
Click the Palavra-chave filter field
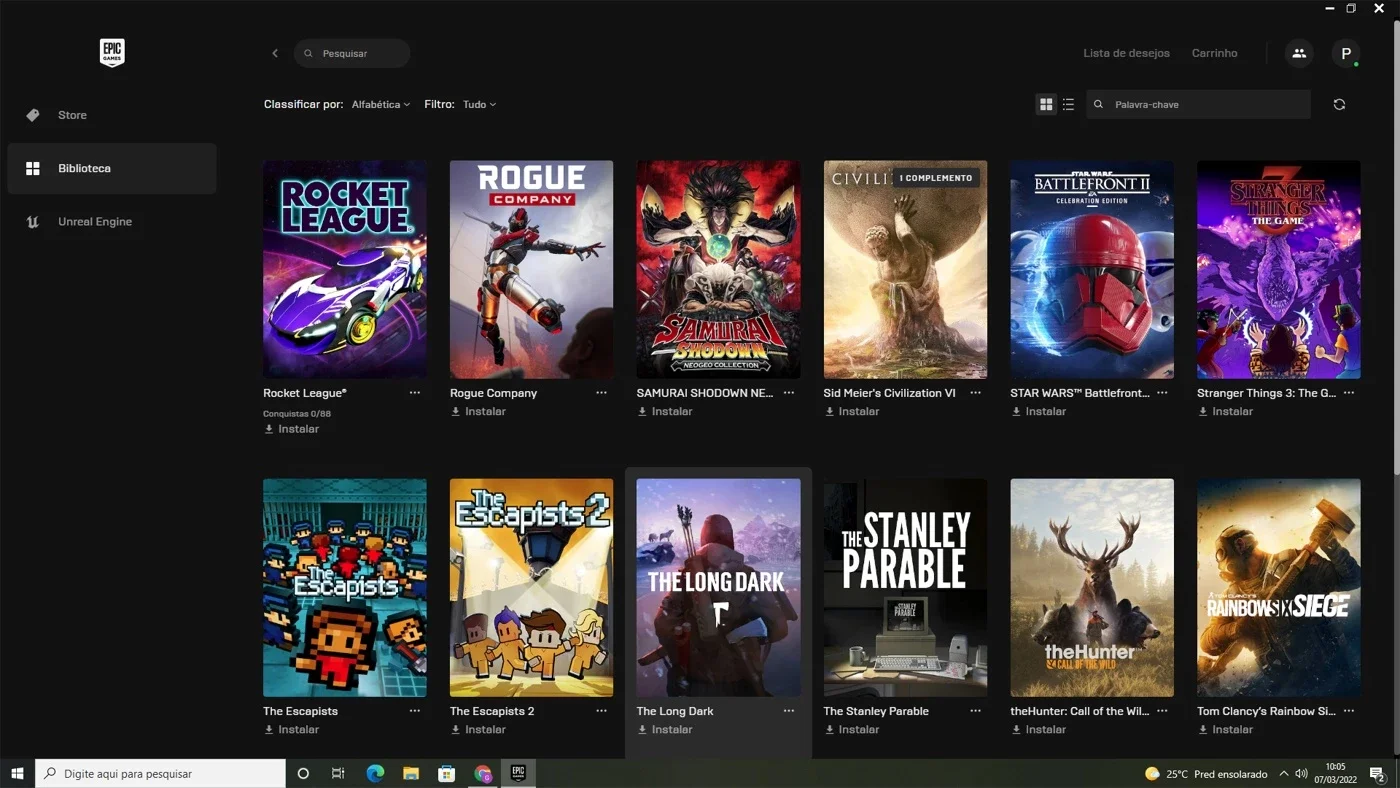coord(1198,104)
